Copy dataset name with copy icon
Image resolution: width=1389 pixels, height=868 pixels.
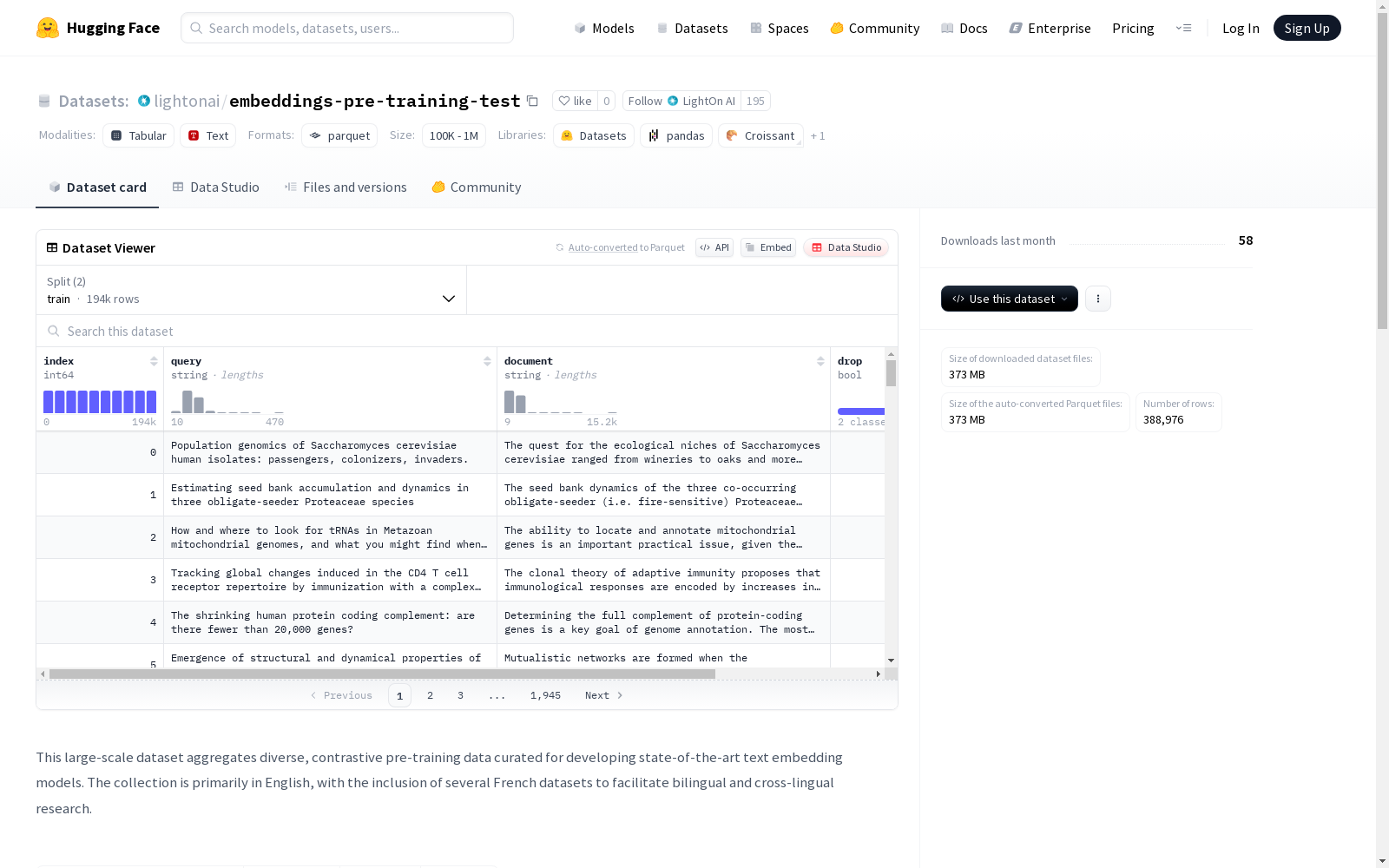click(532, 102)
